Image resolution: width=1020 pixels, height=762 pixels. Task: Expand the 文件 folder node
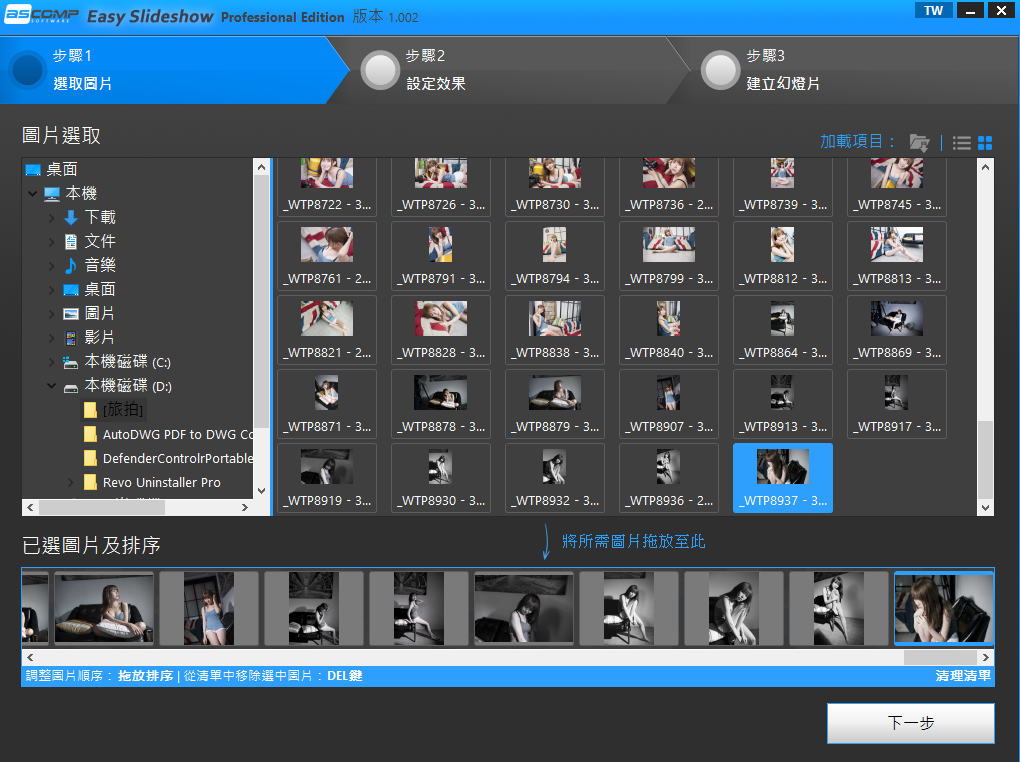click(x=52, y=241)
